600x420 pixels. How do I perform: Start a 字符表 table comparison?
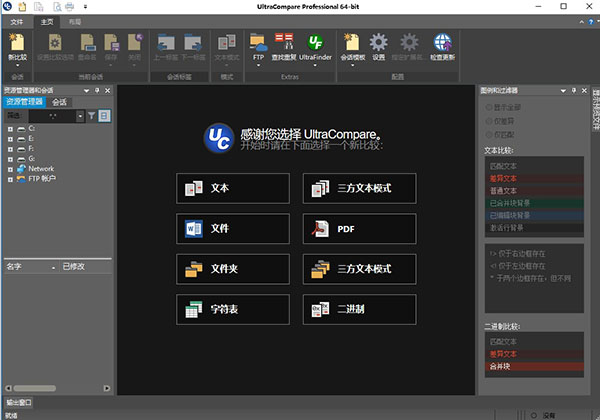point(233,309)
